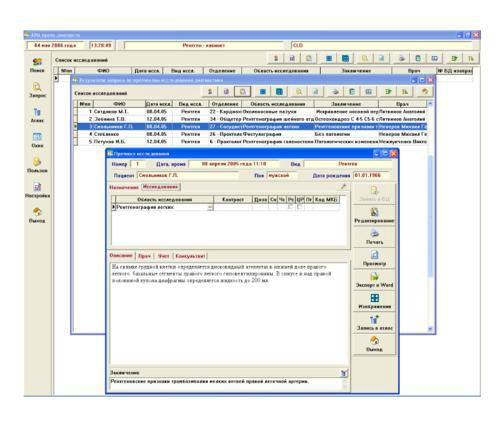Image resolution: width=500 pixels, height=429 pixels.
Task: Click the Код МКБ column header in the protocol grid
Action: click(326, 199)
